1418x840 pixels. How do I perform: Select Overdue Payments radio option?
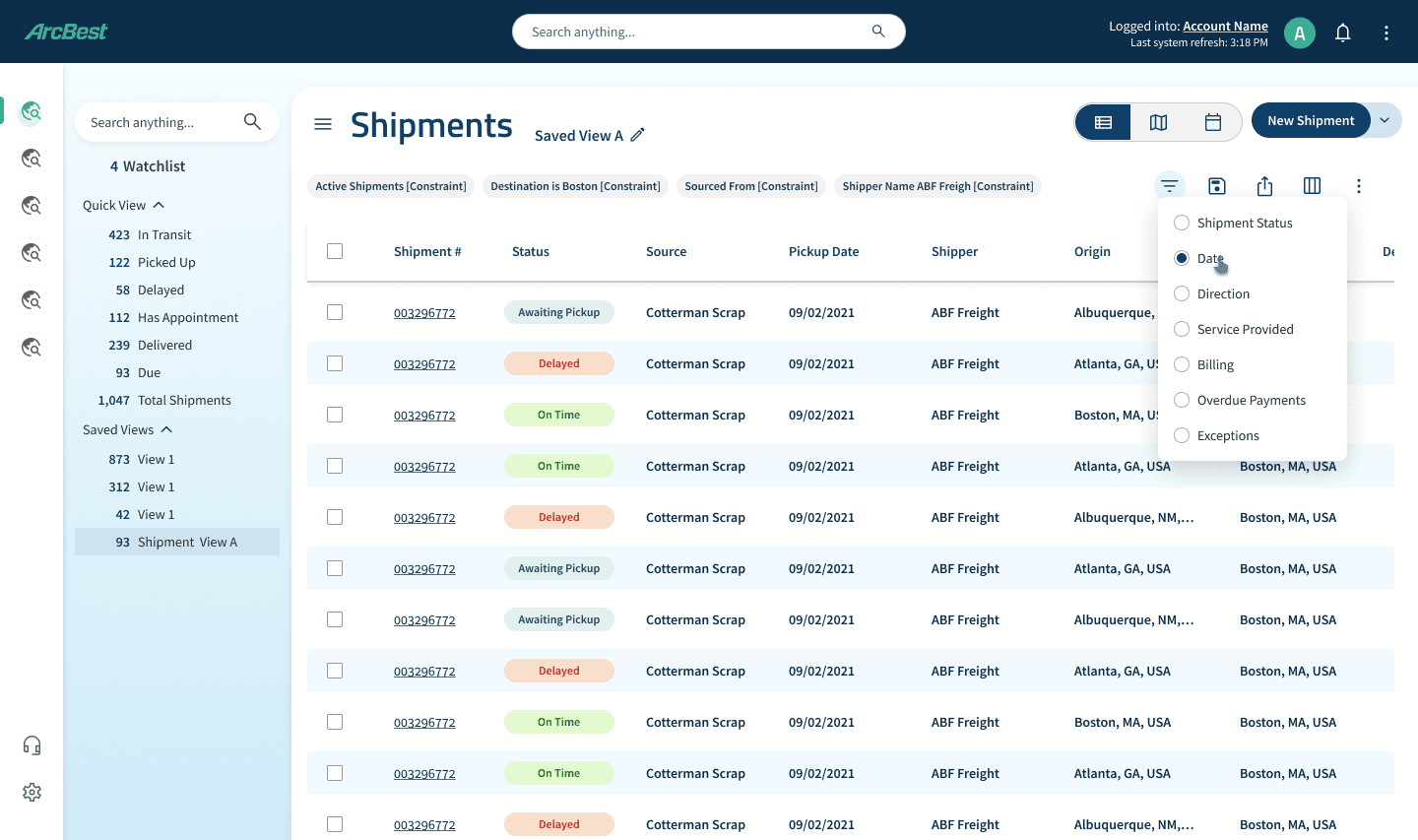[1182, 400]
